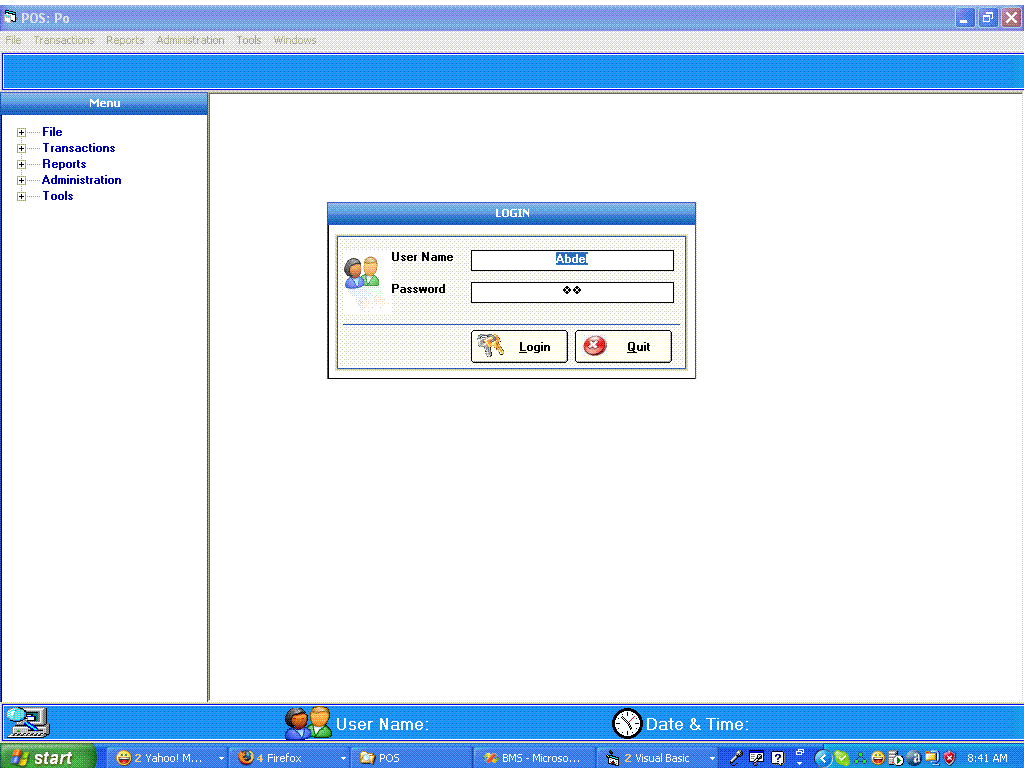Open the Windows Start button
1024x768 pixels.
point(48,757)
